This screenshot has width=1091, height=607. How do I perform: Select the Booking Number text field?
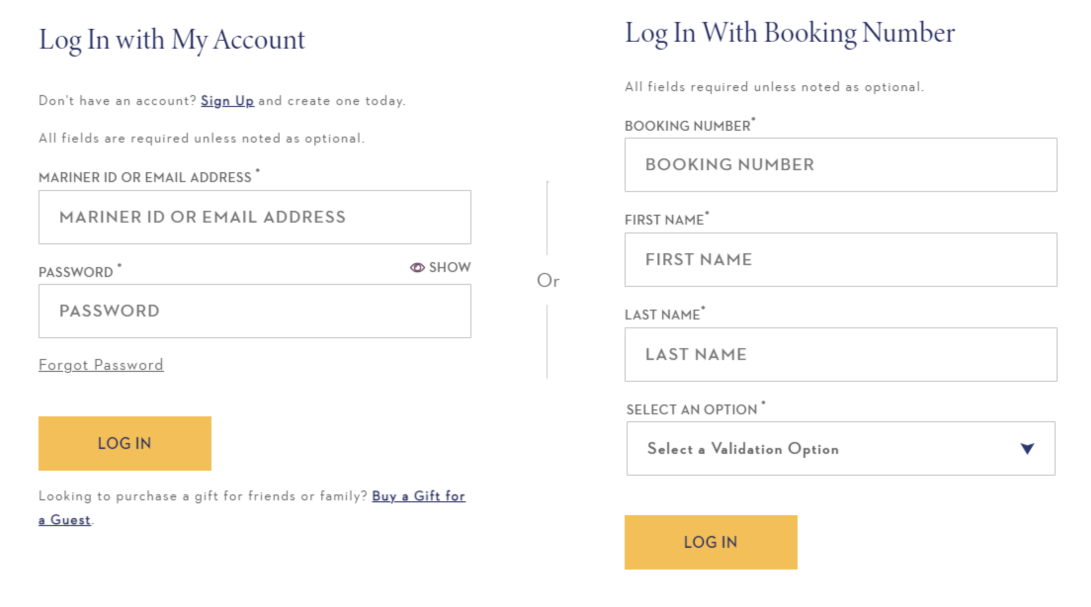(x=840, y=165)
